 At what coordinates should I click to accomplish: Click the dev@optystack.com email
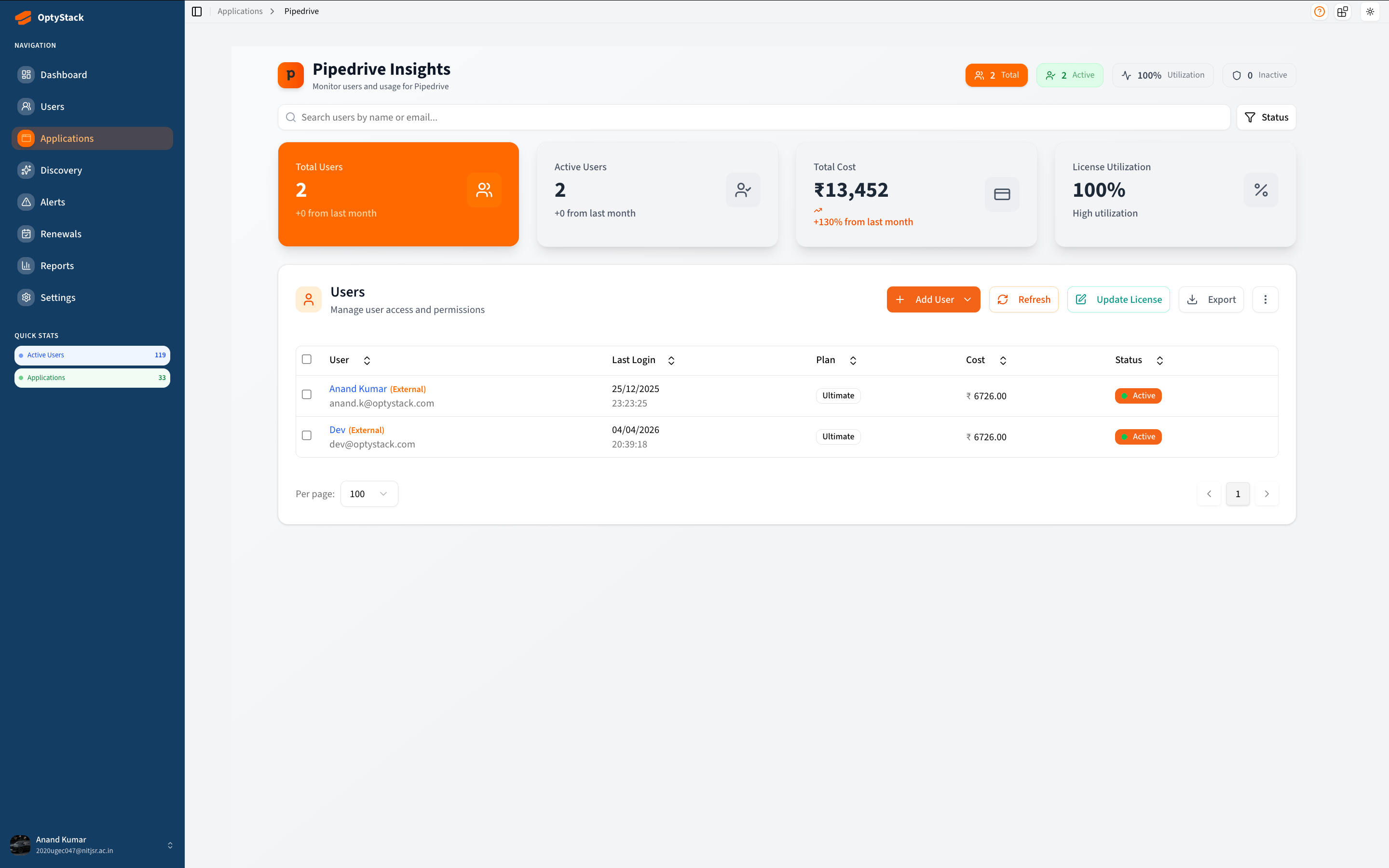click(x=372, y=444)
